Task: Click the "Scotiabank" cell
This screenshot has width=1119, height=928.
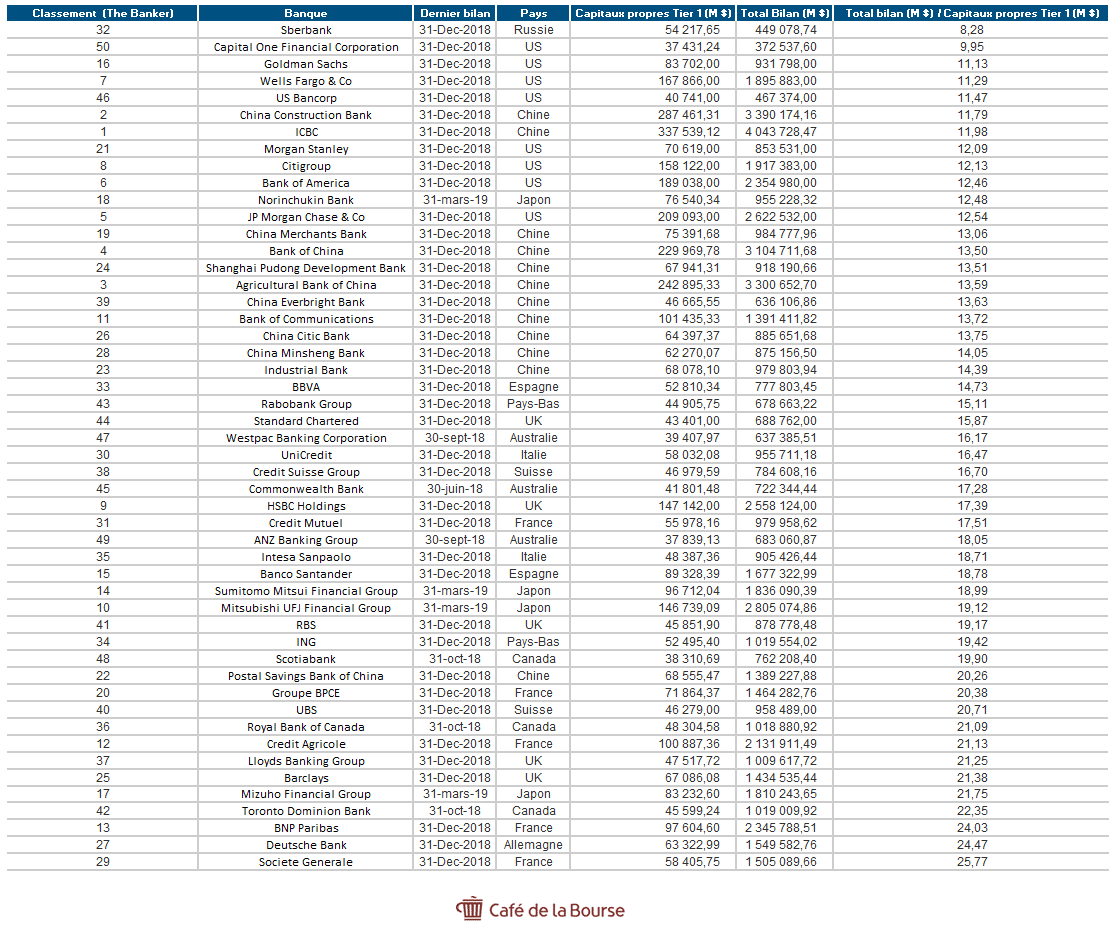Action: 306,659
